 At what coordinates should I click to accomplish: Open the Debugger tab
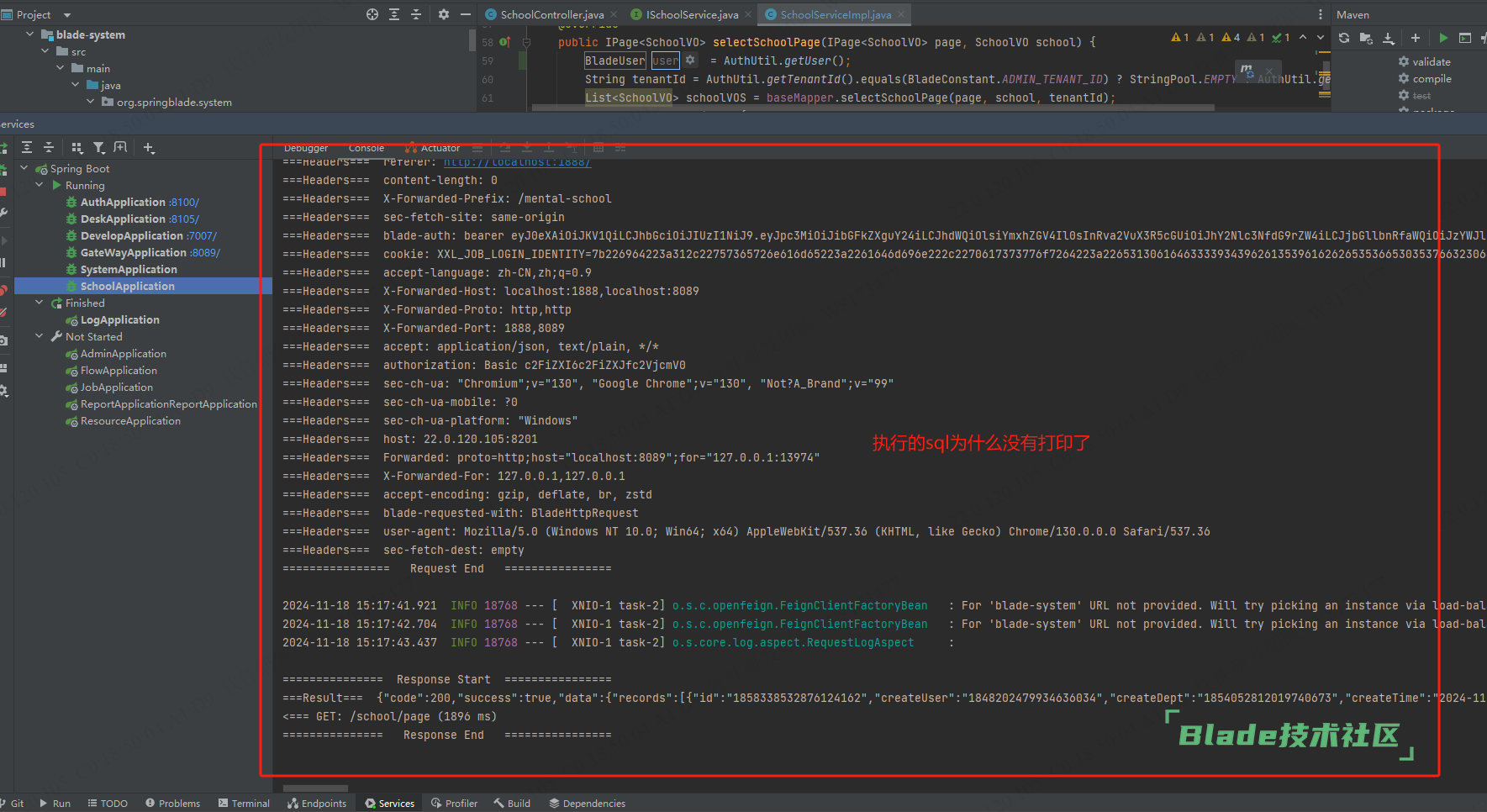(306, 148)
